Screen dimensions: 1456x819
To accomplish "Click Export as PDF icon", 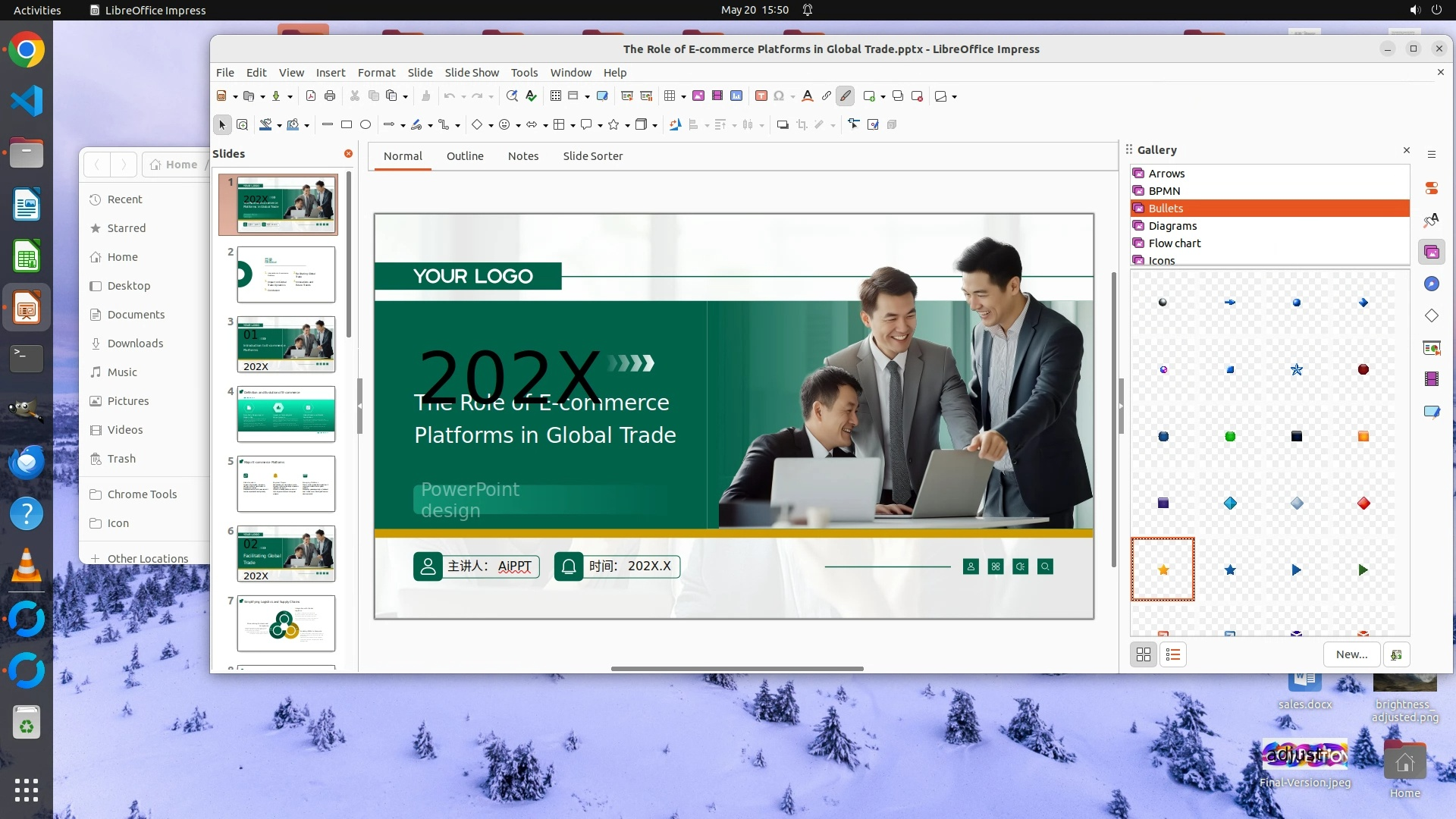I will pyautogui.click(x=311, y=96).
